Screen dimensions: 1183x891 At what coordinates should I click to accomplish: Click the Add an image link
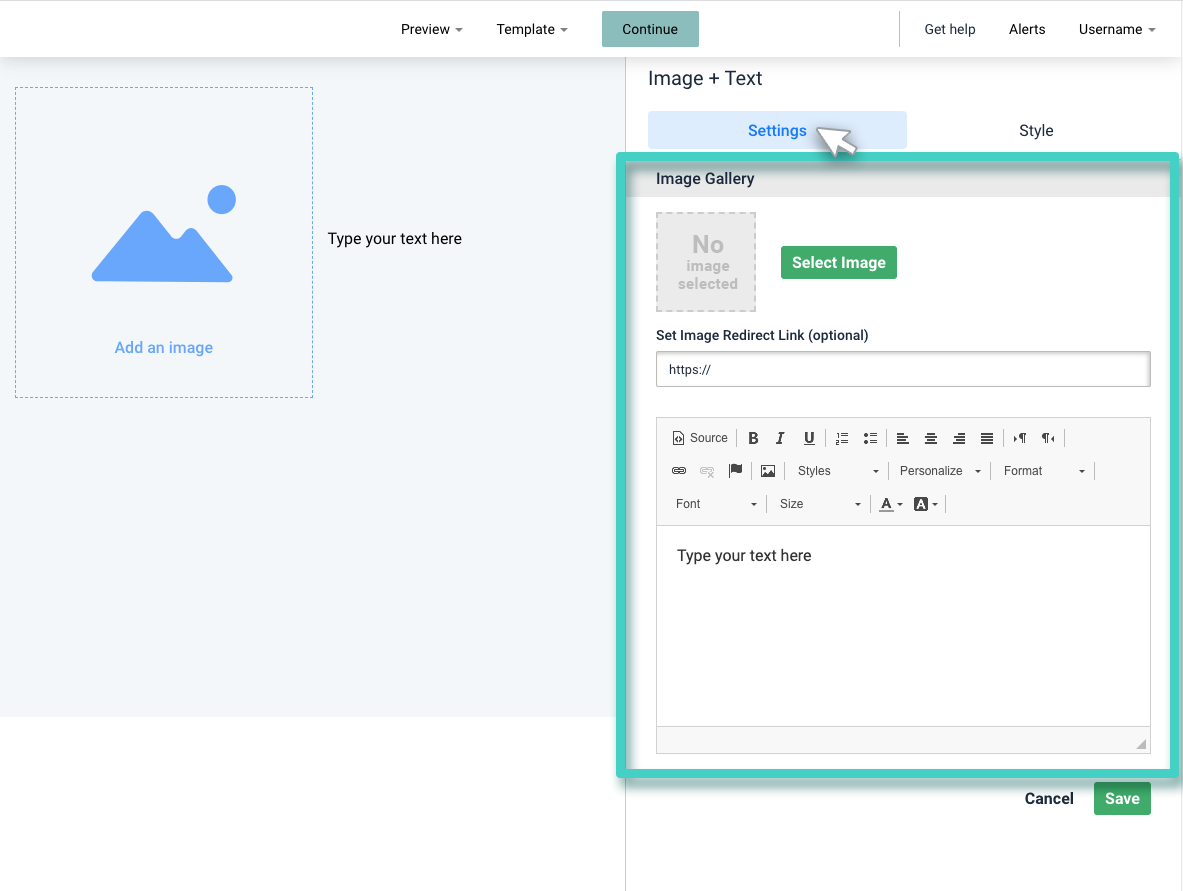pos(164,348)
